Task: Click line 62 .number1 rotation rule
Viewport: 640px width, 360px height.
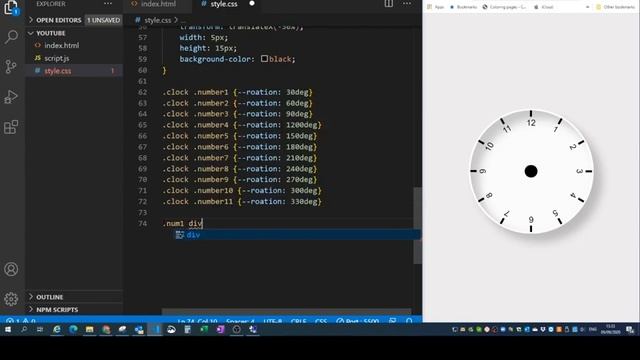Action: pyautogui.click(x=237, y=92)
